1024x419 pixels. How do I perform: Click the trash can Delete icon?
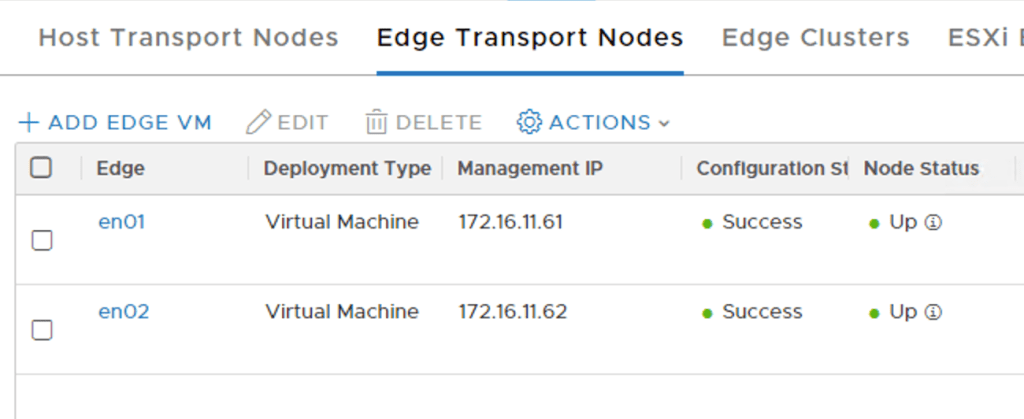376,123
